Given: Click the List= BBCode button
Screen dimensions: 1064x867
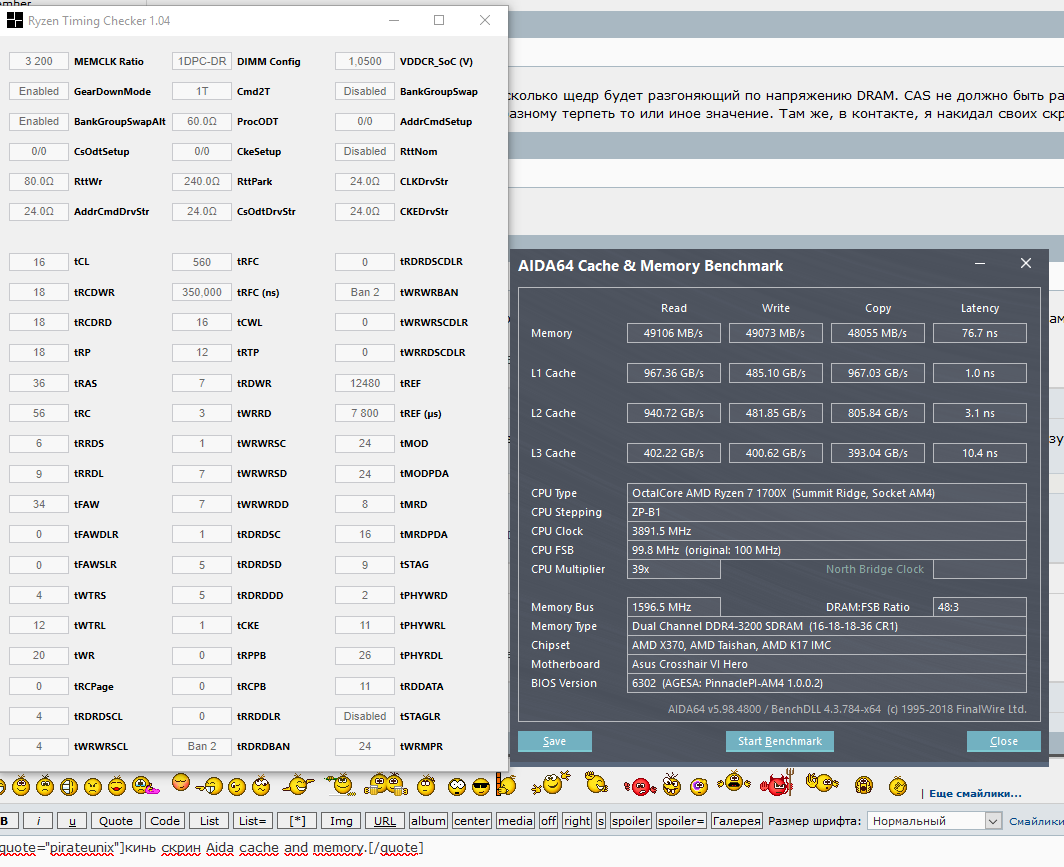Looking at the screenshot, I should [252, 821].
